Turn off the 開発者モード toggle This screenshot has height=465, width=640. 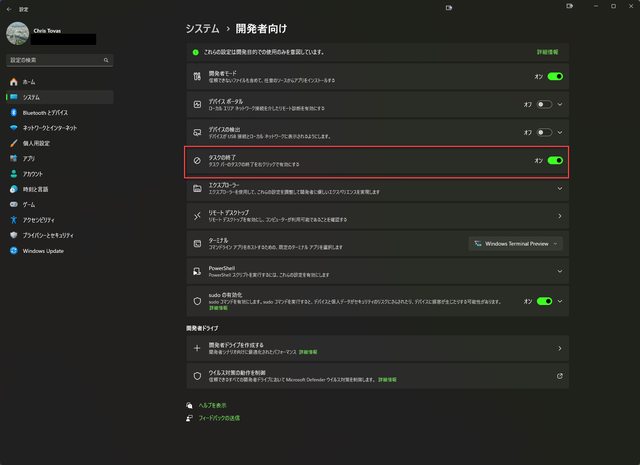point(555,76)
